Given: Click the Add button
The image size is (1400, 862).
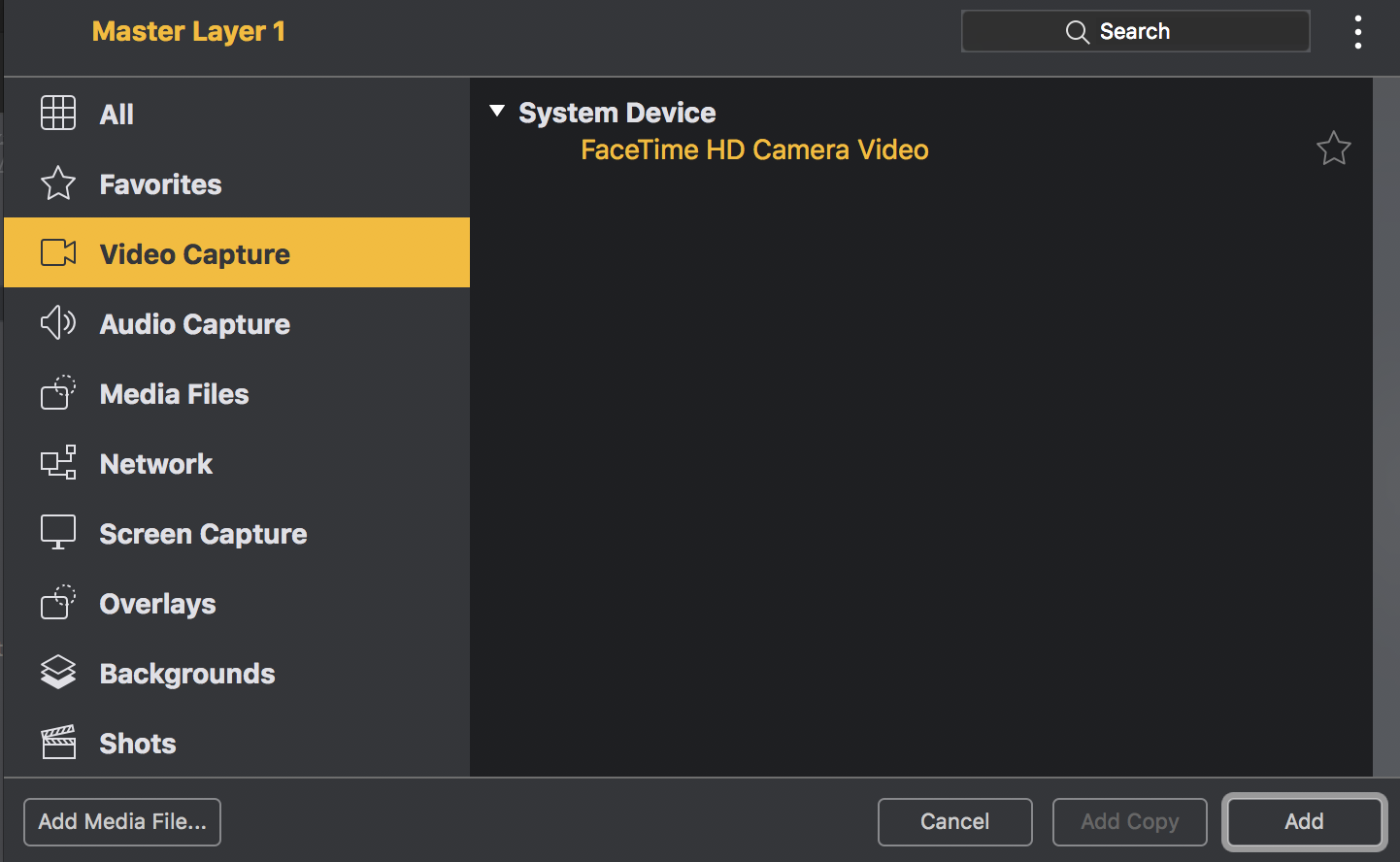Looking at the screenshot, I should (1304, 822).
